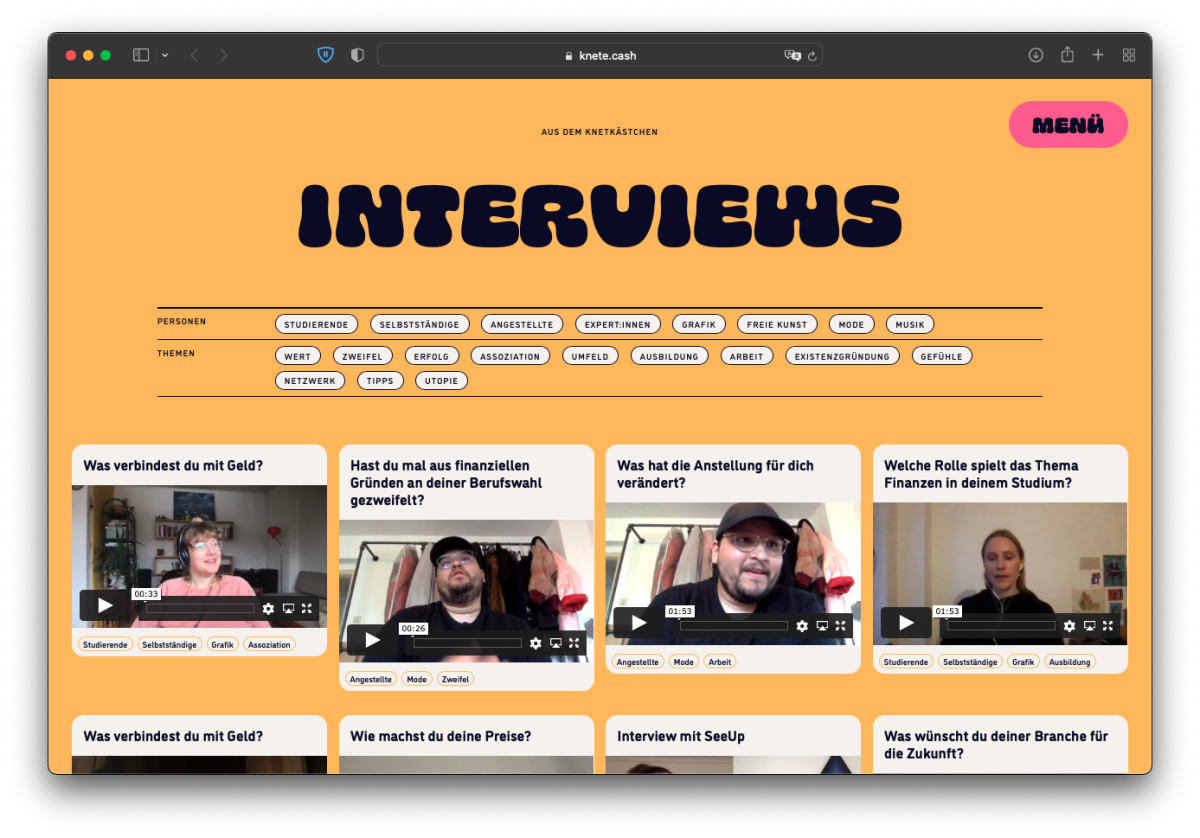
Task: Open the 'Interview mit SeeUp' card
Action: [x=681, y=736]
